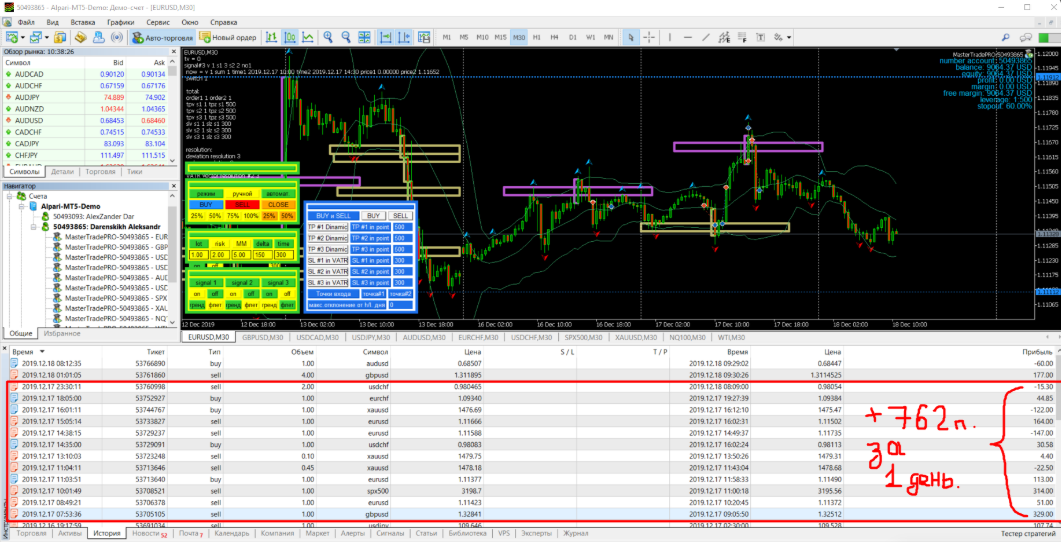
Task: Switch chart to line display mode
Action: (x=308, y=37)
